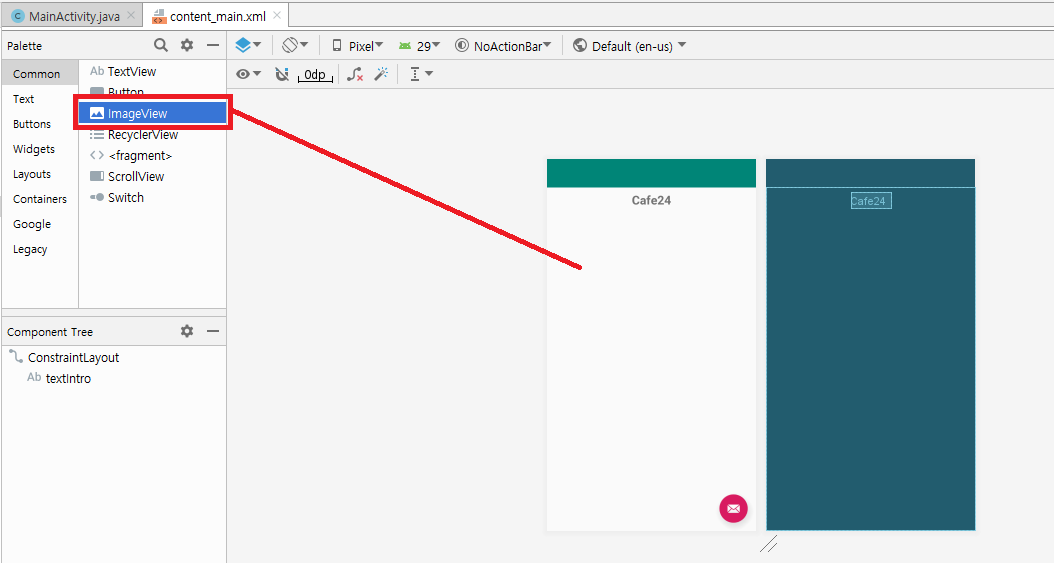This screenshot has height=563, width=1054.
Task: Select the Legacy palette category
Action: pos(40,249)
